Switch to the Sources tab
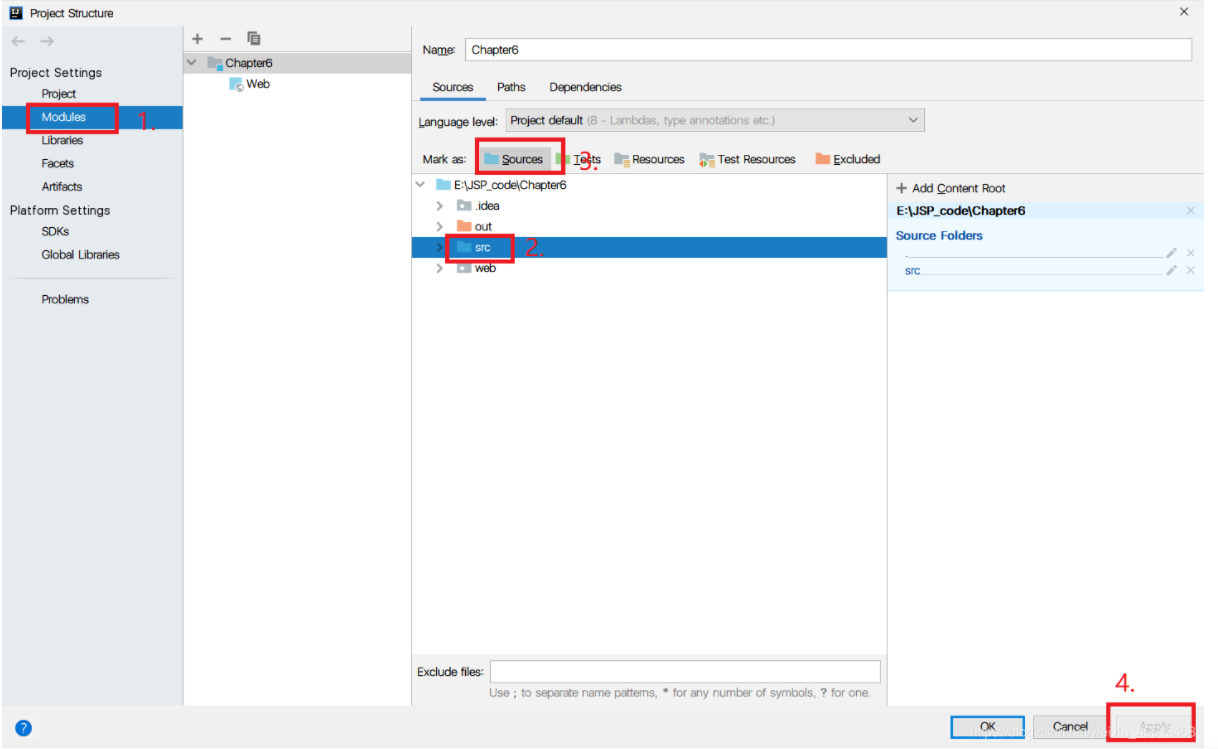 453,87
